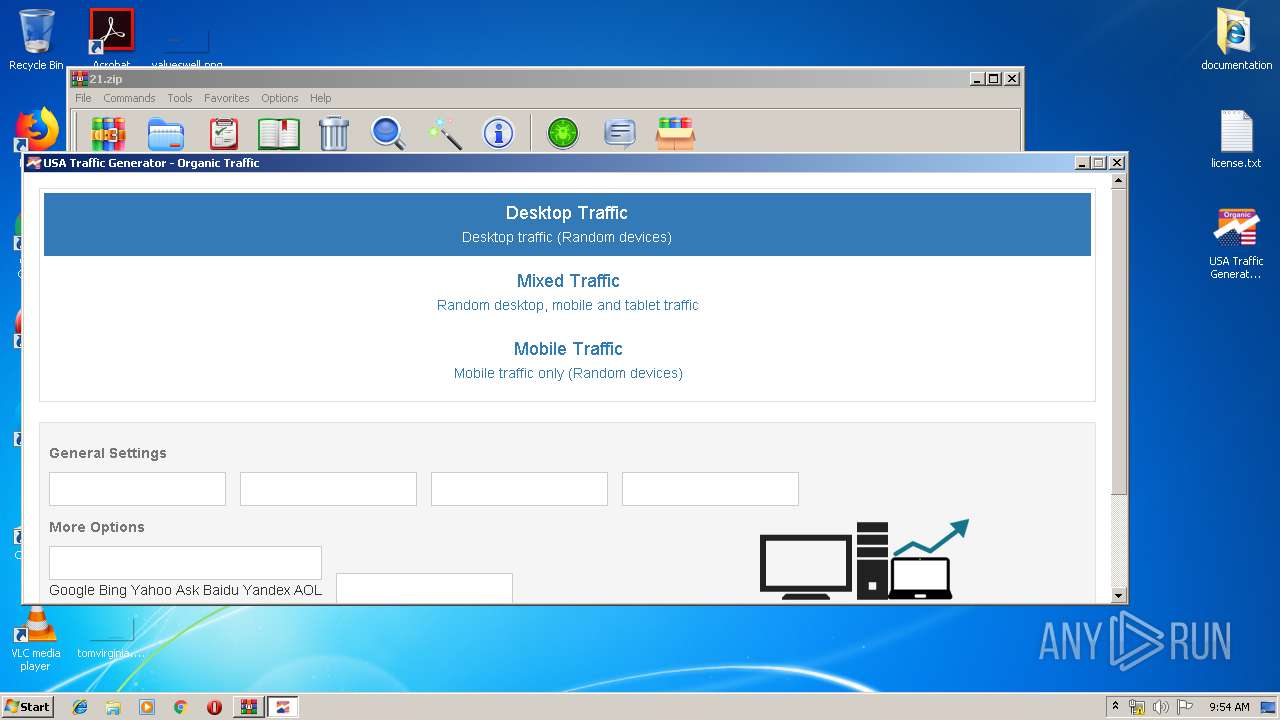Image resolution: width=1280 pixels, height=720 pixels.
Task: Open Windows Media Player from the taskbar
Action: coord(147,707)
